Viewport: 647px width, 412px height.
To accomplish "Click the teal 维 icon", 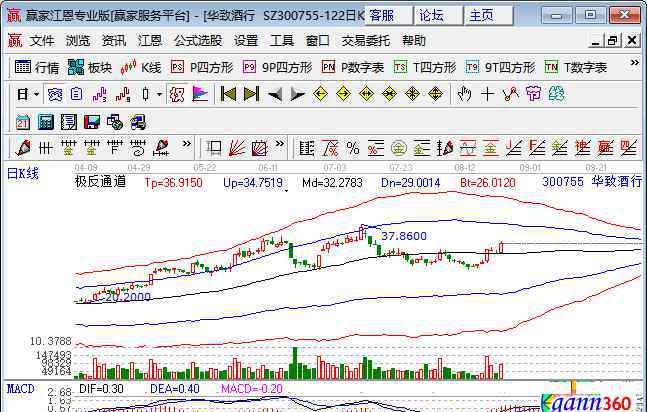I will pyautogui.click(x=556, y=95).
